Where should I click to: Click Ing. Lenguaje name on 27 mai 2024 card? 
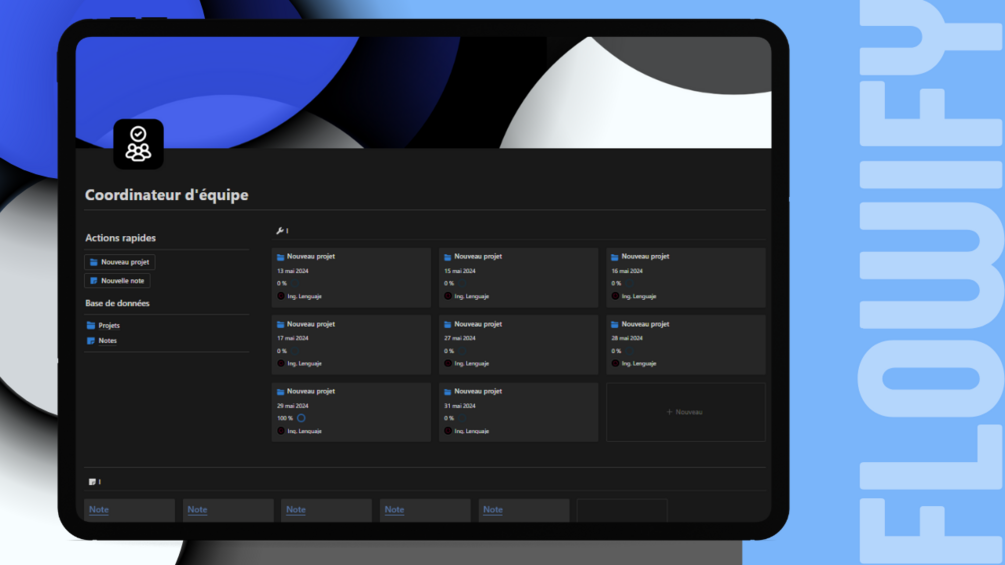click(472, 363)
